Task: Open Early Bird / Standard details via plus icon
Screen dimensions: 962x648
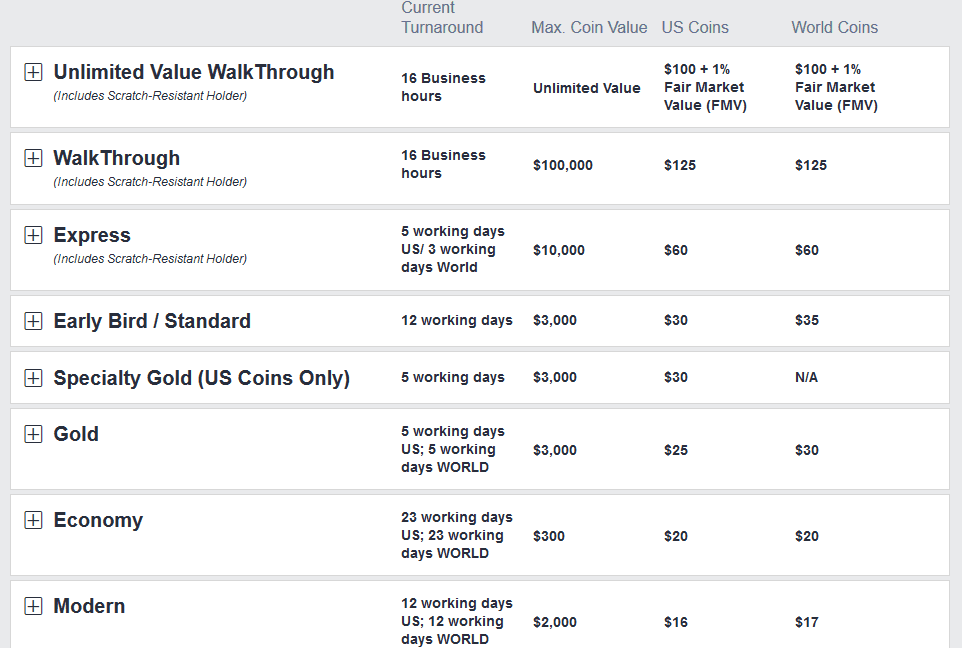Action: click(x=33, y=321)
